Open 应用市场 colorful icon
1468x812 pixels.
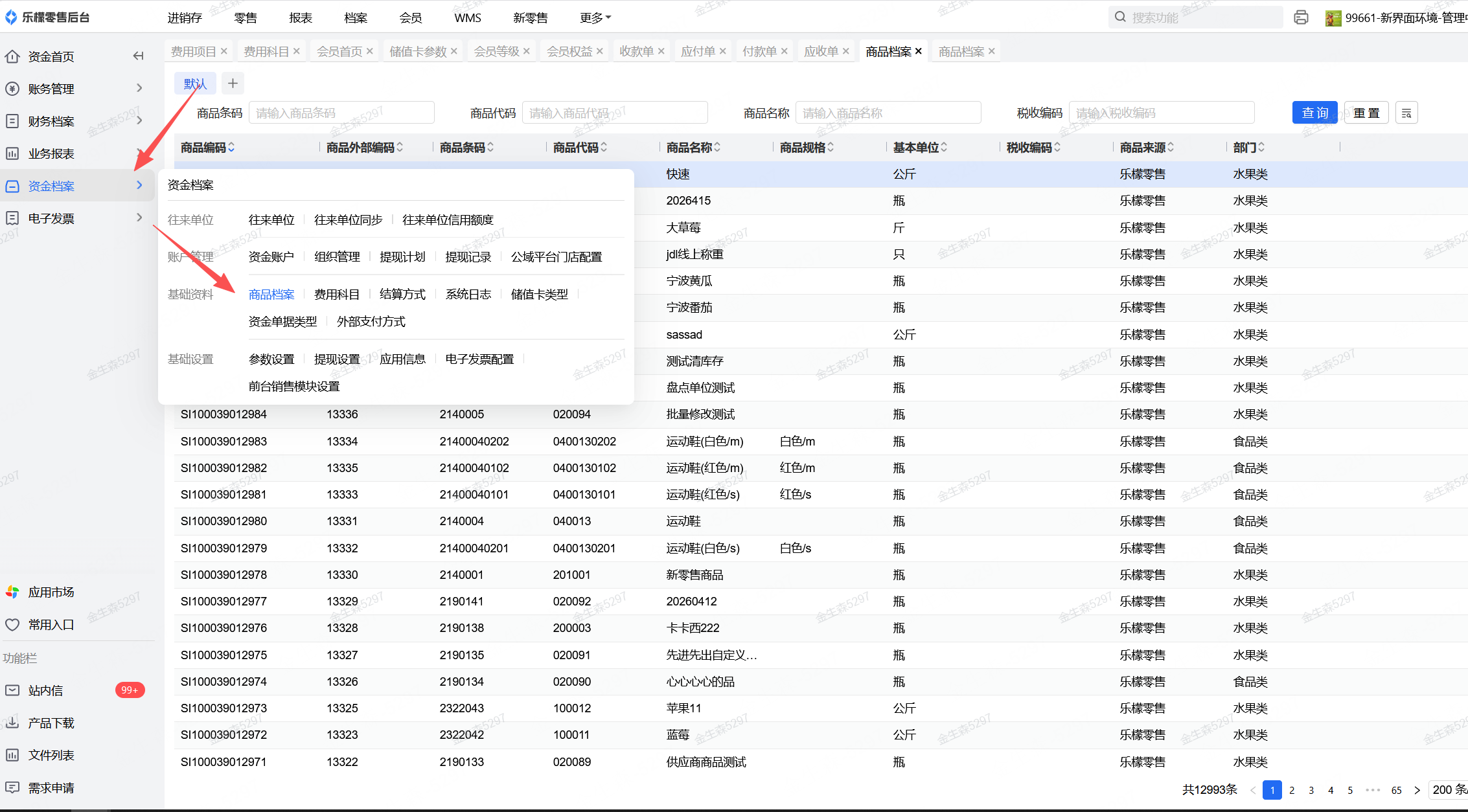coord(12,592)
